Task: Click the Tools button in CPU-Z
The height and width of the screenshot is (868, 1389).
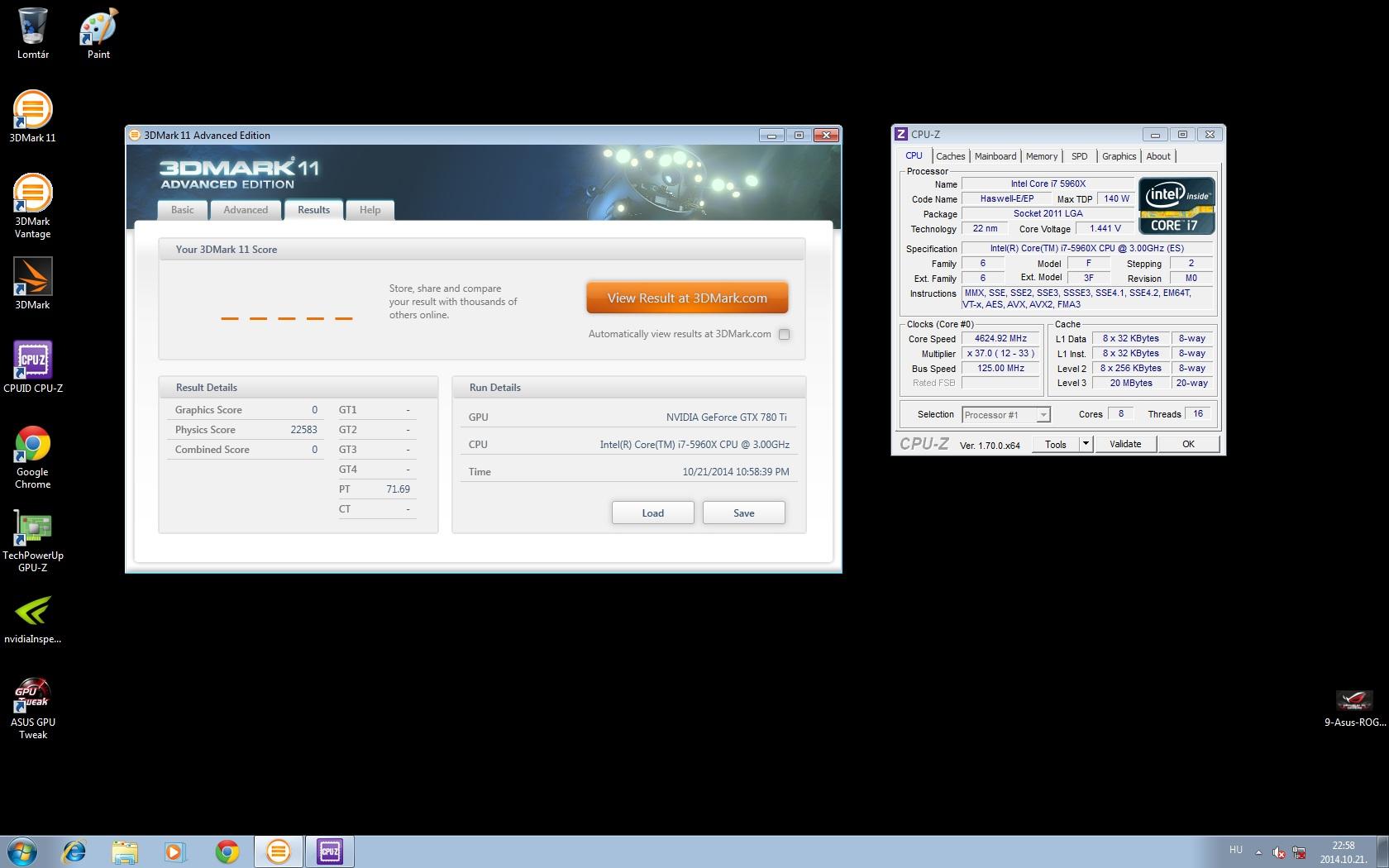Action: pyautogui.click(x=1056, y=444)
